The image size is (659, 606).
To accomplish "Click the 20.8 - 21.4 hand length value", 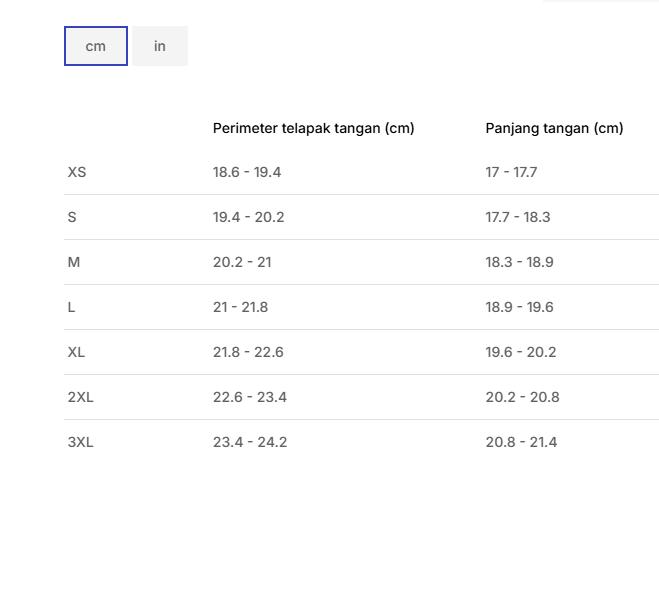I will pos(521,442).
